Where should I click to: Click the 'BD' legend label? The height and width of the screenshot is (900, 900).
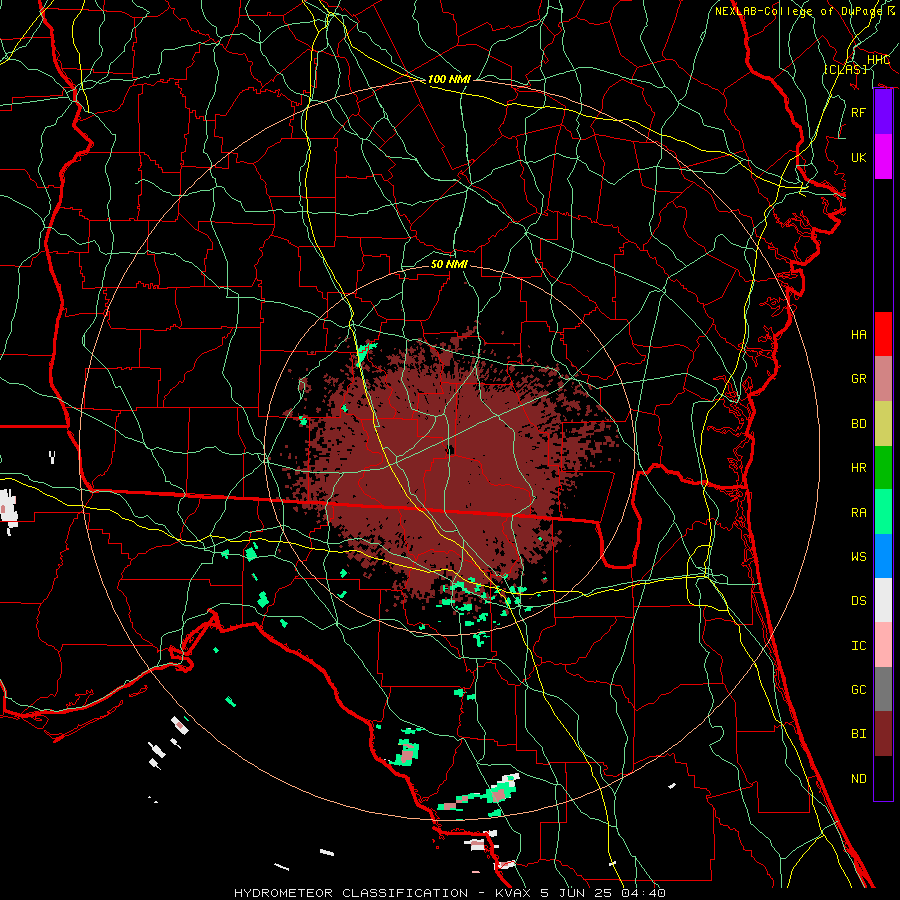click(x=859, y=424)
